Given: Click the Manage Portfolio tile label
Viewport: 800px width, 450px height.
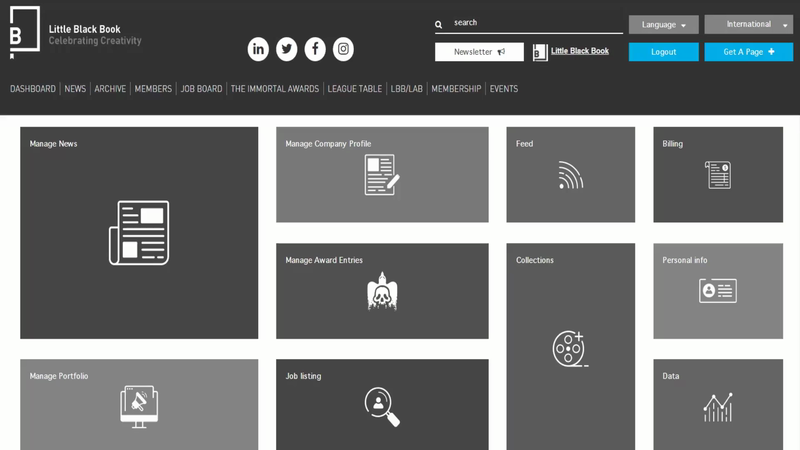Looking at the screenshot, I should tap(59, 376).
